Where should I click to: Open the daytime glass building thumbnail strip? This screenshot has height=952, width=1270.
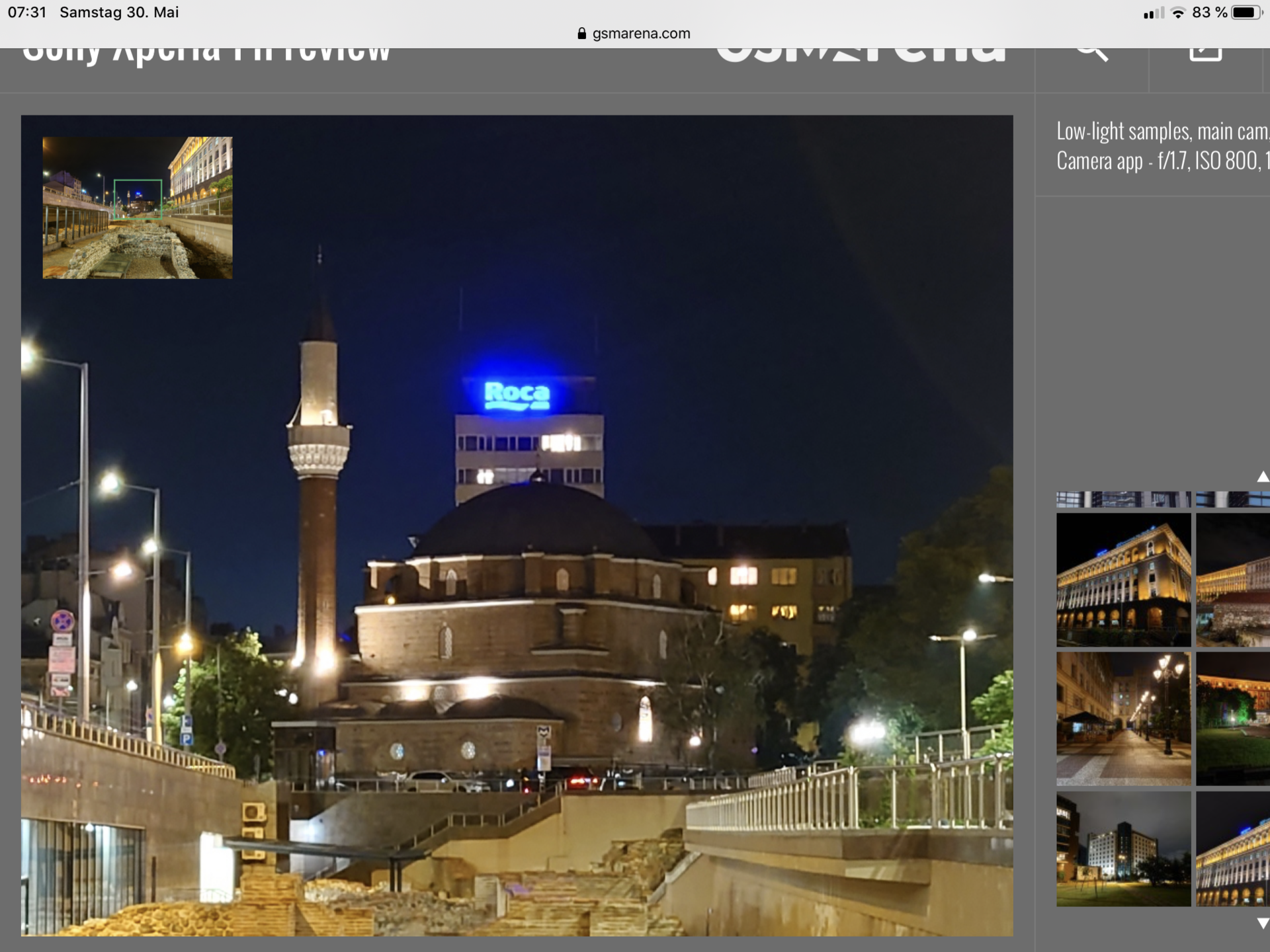tap(1123, 499)
